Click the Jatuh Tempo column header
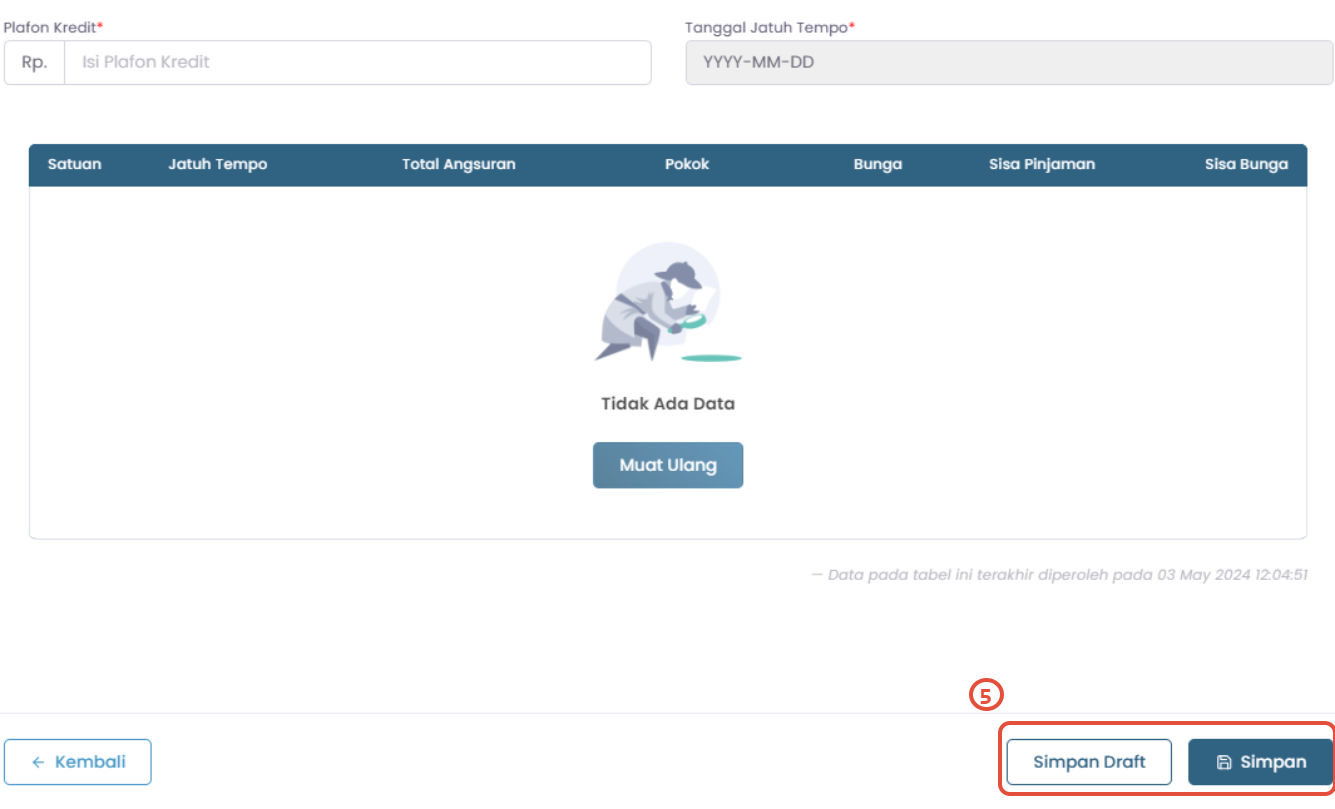This screenshot has height=809, width=1335. click(218, 164)
